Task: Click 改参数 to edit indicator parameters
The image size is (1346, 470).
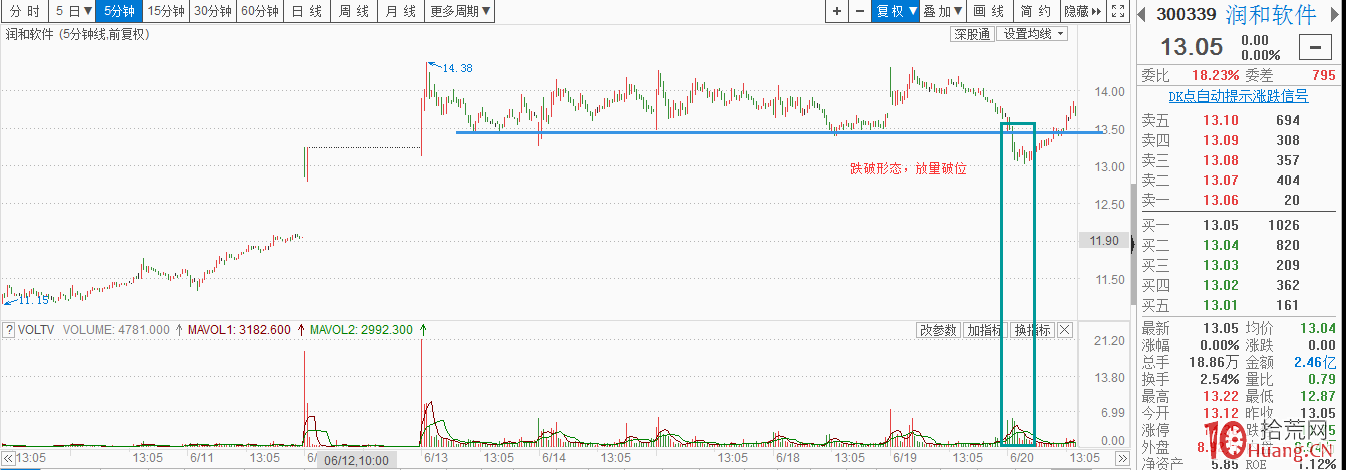Action: coord(939,330)
